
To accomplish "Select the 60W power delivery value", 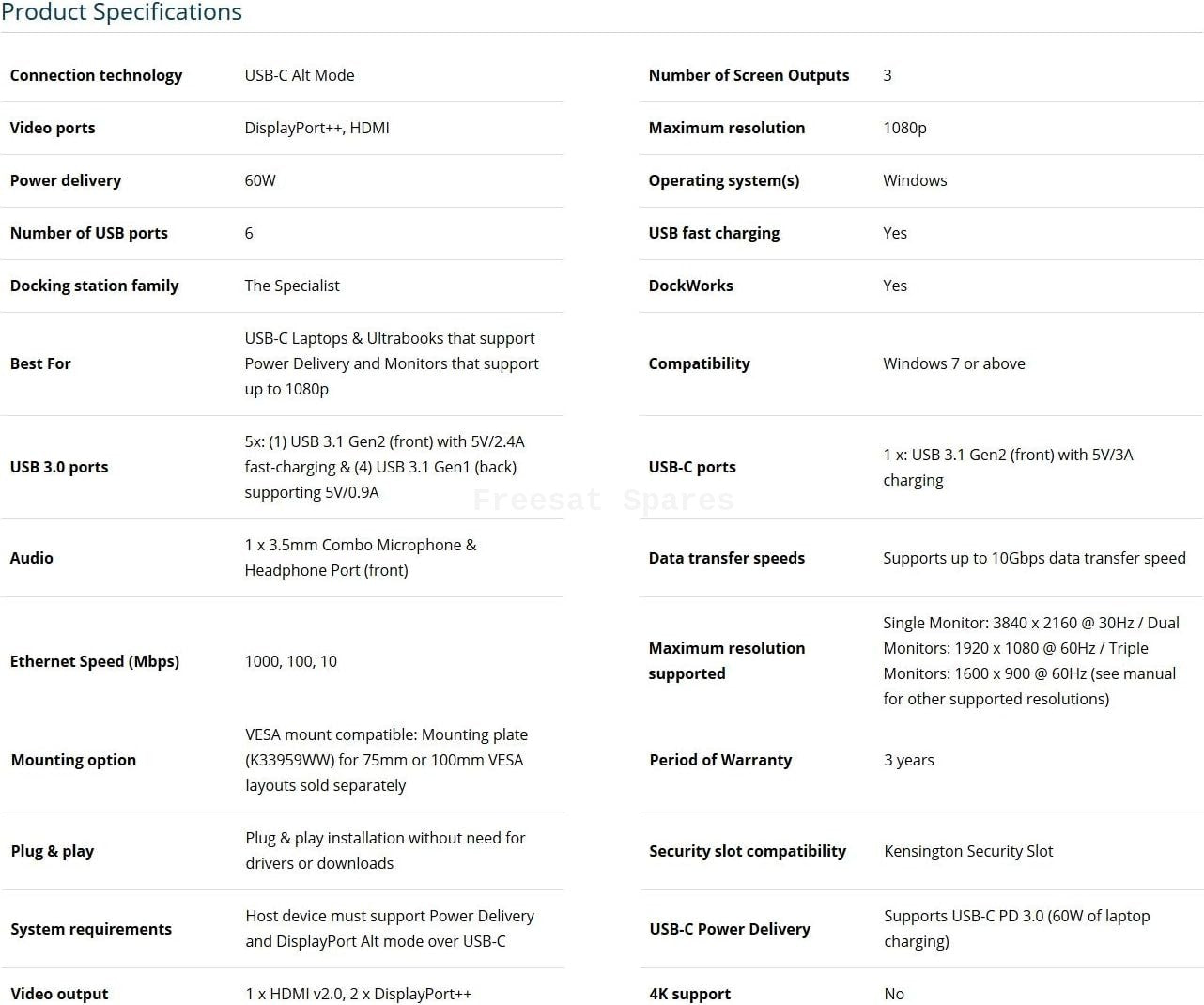I will tap(260, 180).
